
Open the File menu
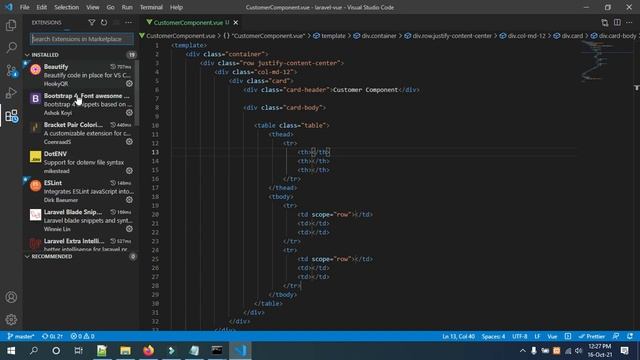pyautogui.click(x=24, y=7)
